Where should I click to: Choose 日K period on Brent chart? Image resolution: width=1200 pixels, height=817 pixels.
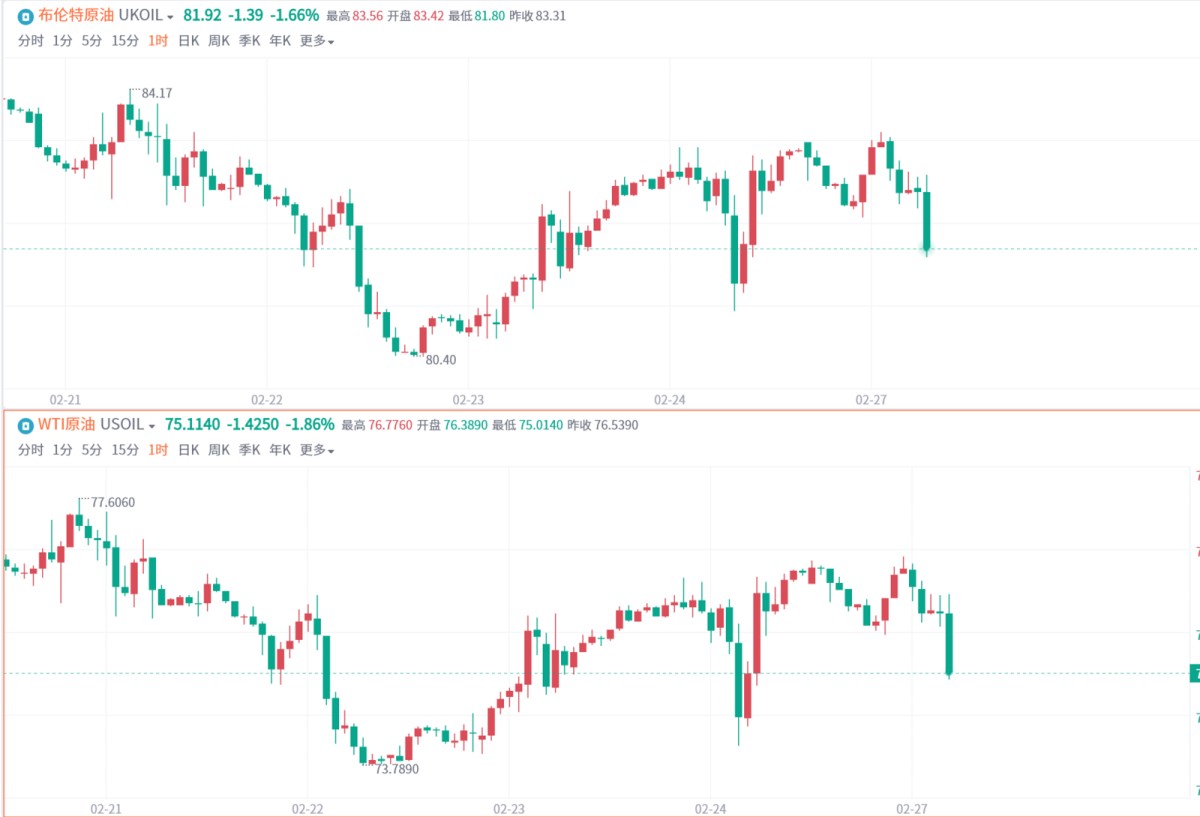click(x=188, y=41)
